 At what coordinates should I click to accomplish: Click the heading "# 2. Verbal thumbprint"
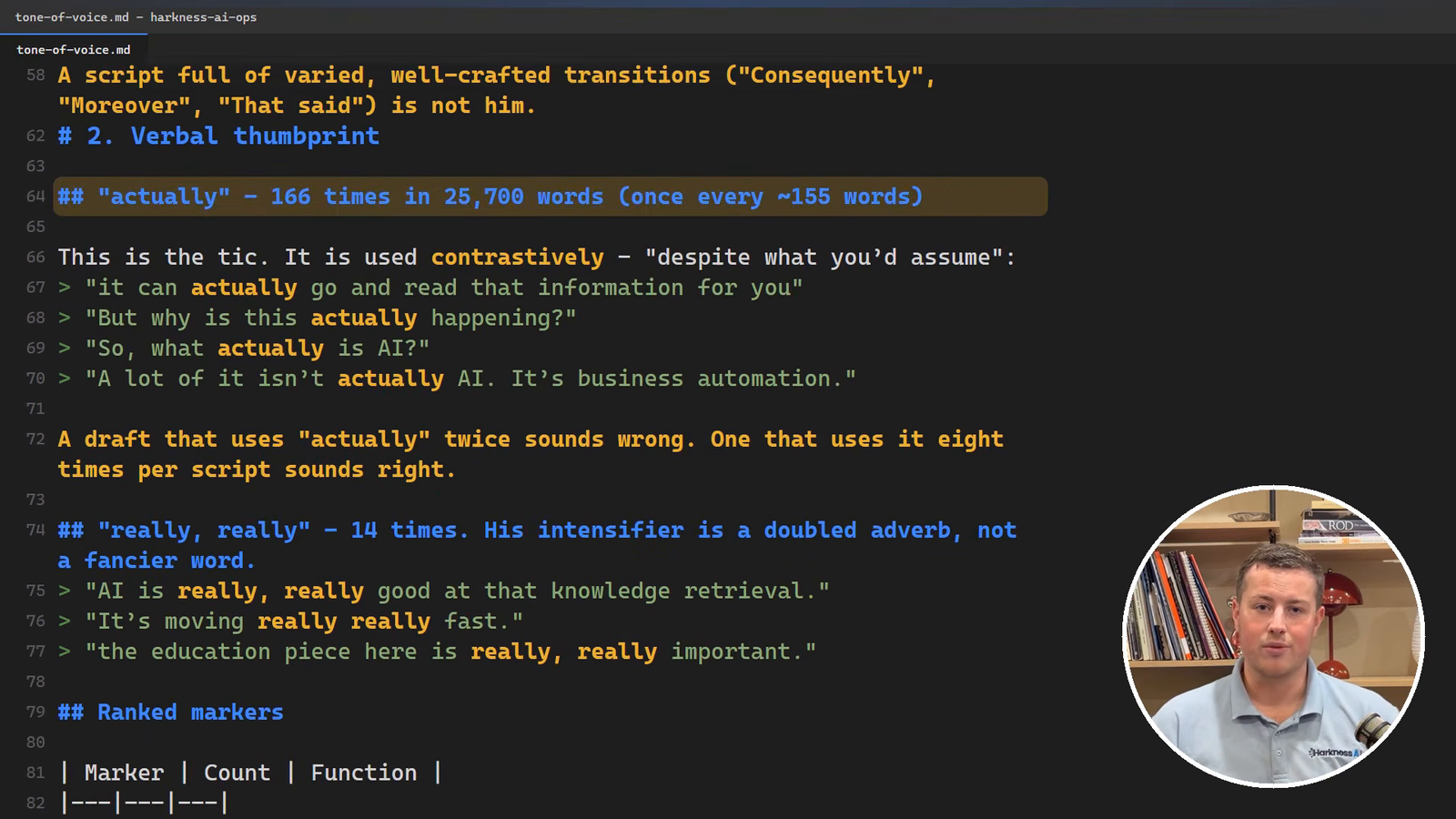[x=218, y=136]
